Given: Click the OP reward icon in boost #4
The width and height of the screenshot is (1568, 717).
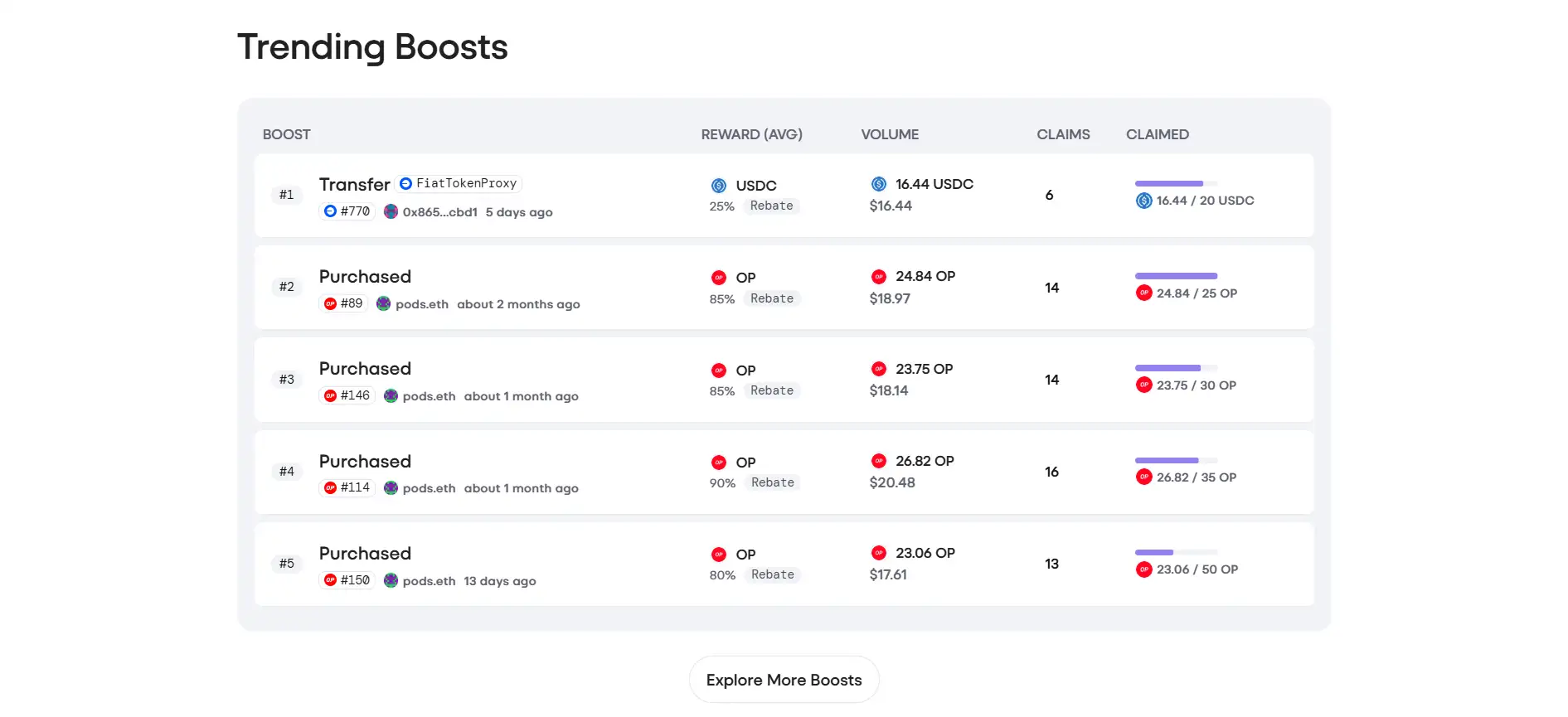Looking at the screenshot, I should point(718,463).
